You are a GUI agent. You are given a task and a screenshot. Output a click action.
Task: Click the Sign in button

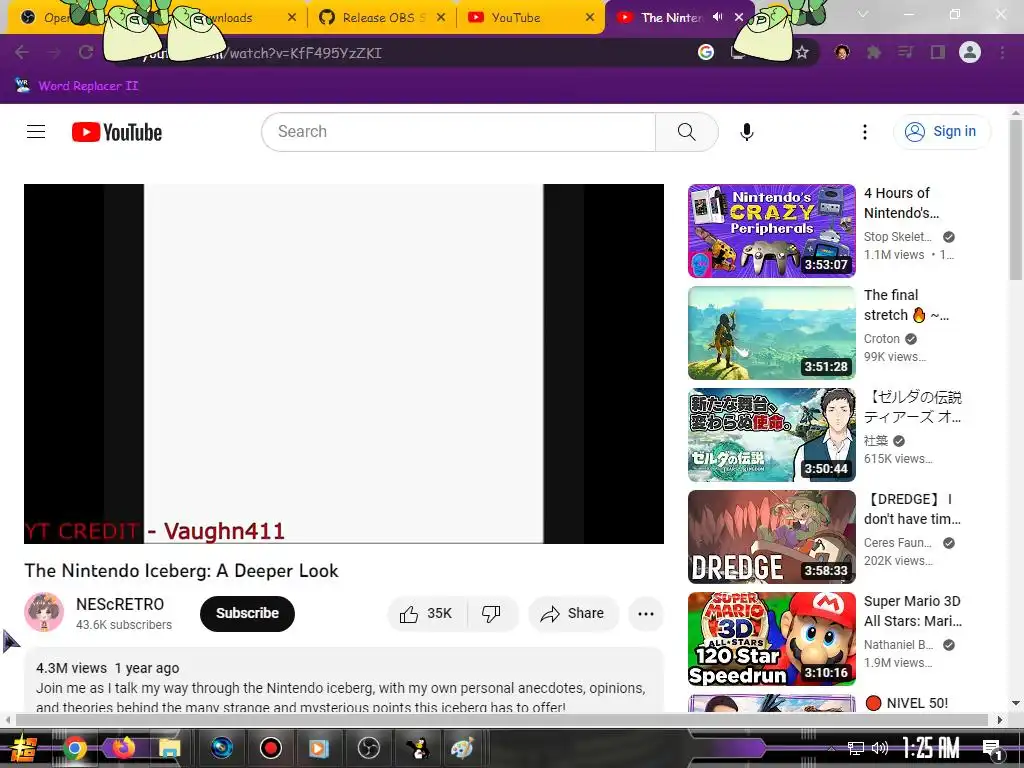click(942, 132)
